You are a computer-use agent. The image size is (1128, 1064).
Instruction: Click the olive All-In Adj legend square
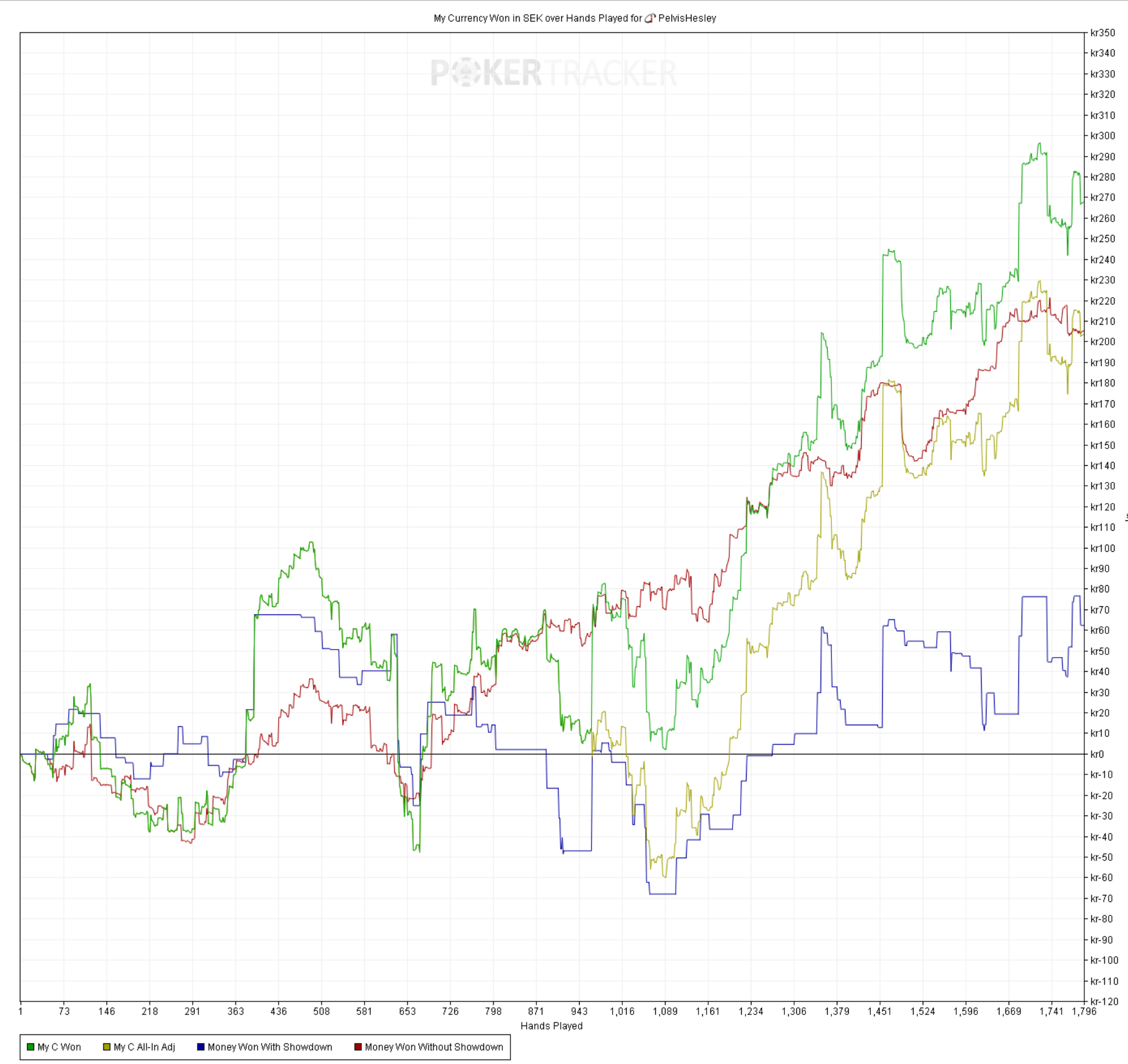coord(106,1047)
